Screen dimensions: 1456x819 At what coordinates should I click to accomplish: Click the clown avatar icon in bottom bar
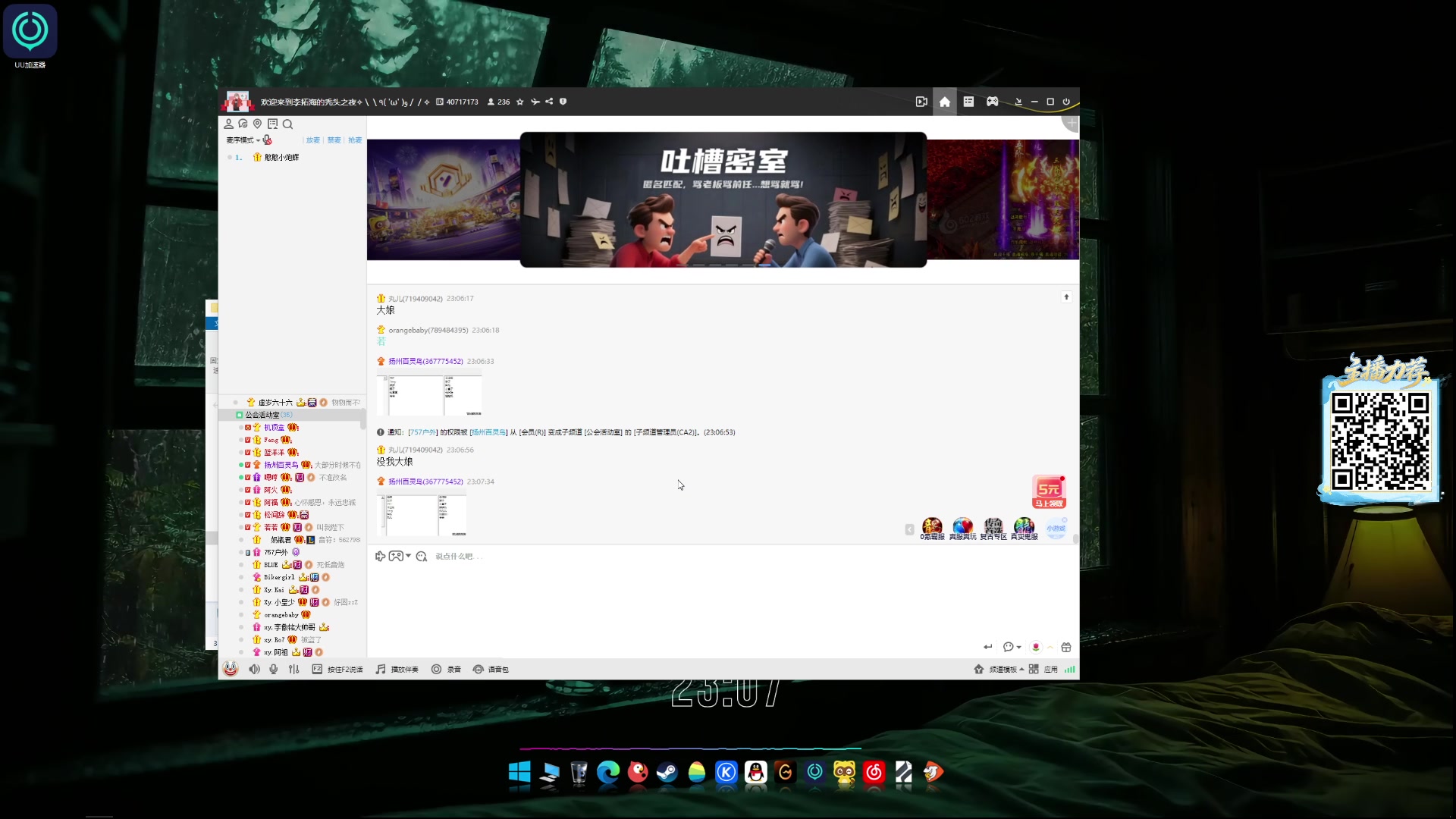coord(231,669)
